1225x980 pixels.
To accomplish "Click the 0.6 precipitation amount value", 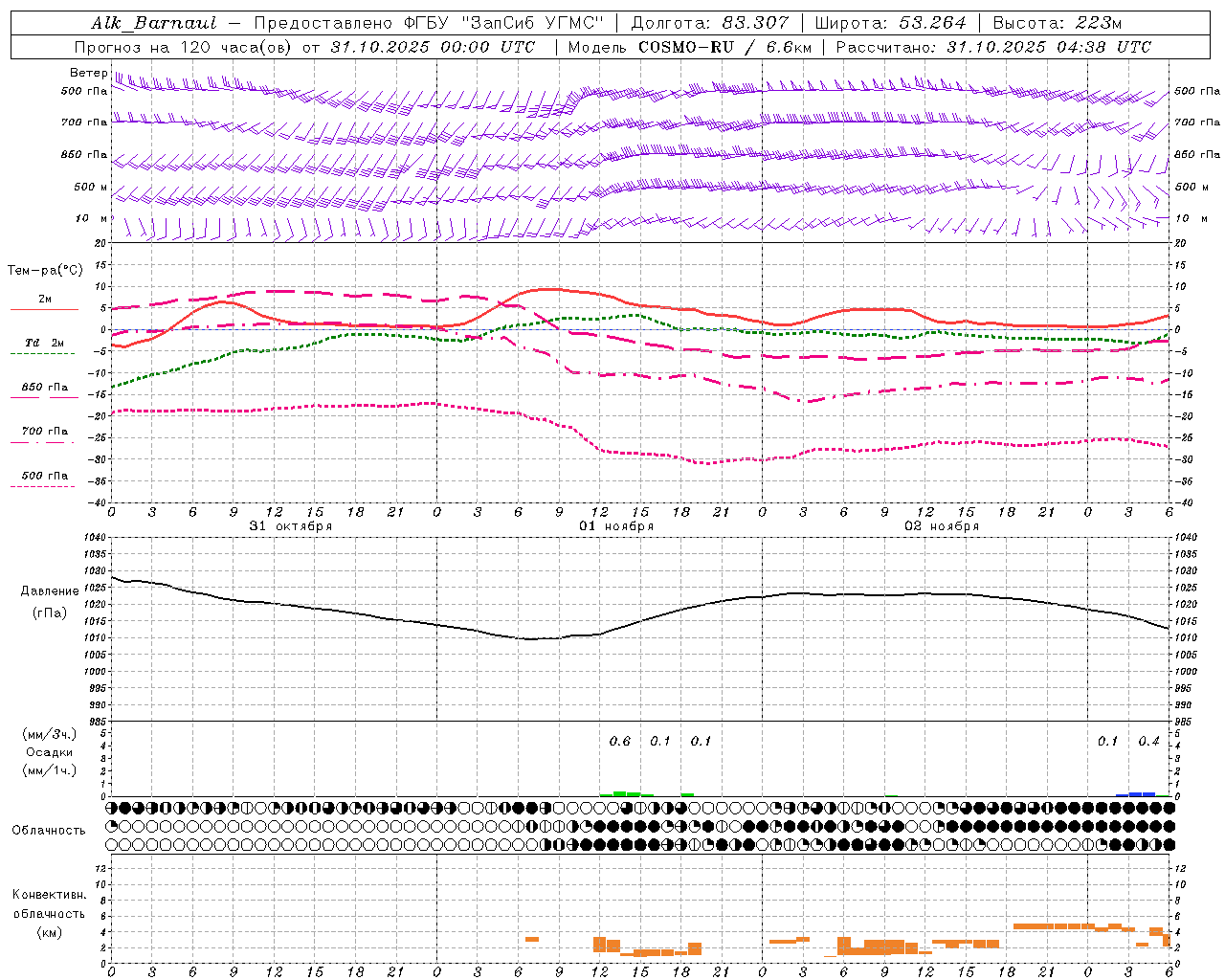I will point(620,742).
